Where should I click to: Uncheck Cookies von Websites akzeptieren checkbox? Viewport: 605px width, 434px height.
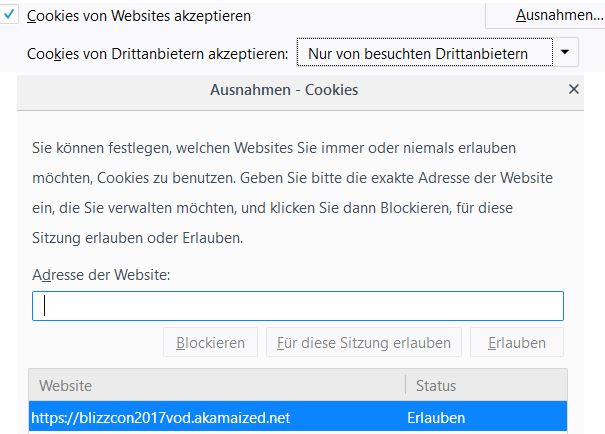tap(10, 16)
